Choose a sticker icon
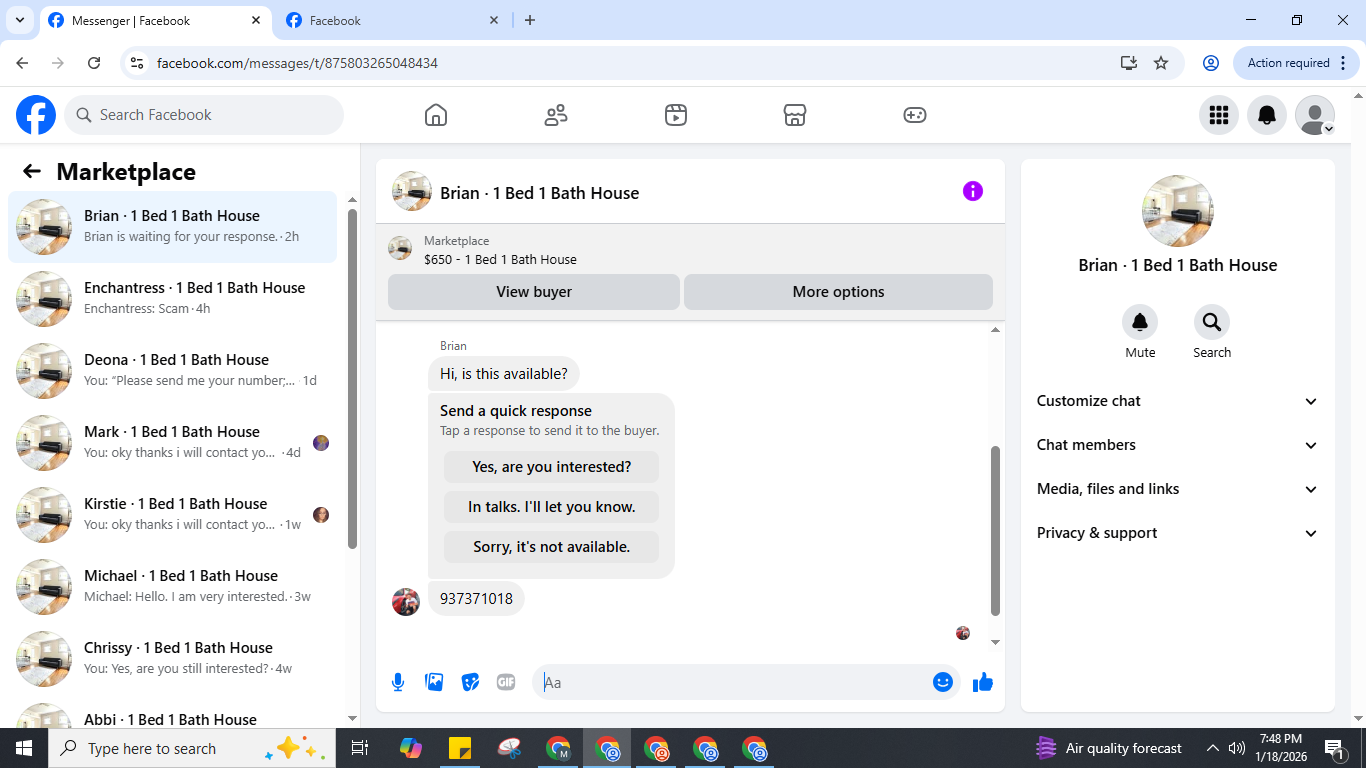The image size is (1366, 768). 470,682
